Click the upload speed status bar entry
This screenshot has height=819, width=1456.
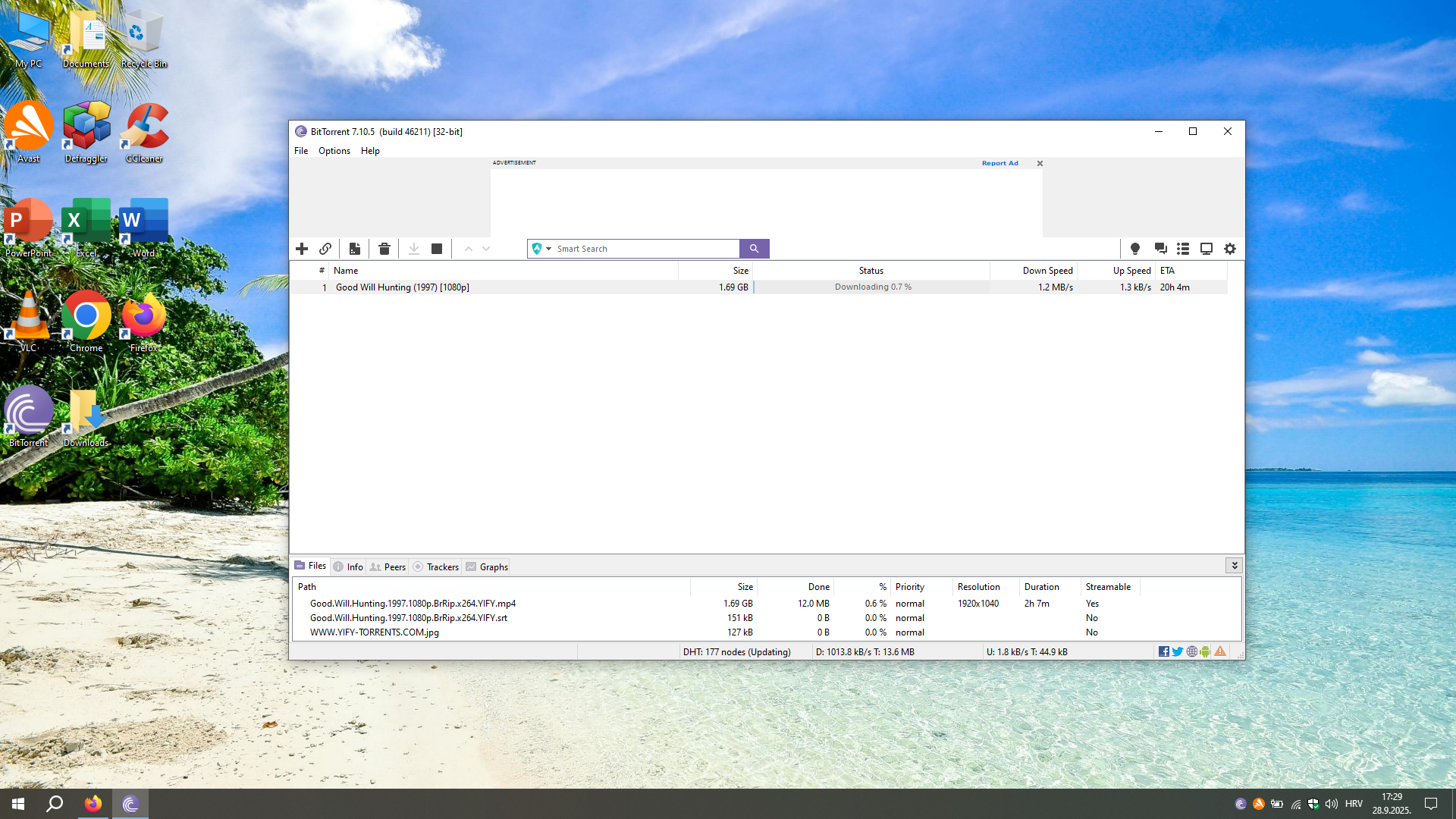click(x=1027, y=651)
